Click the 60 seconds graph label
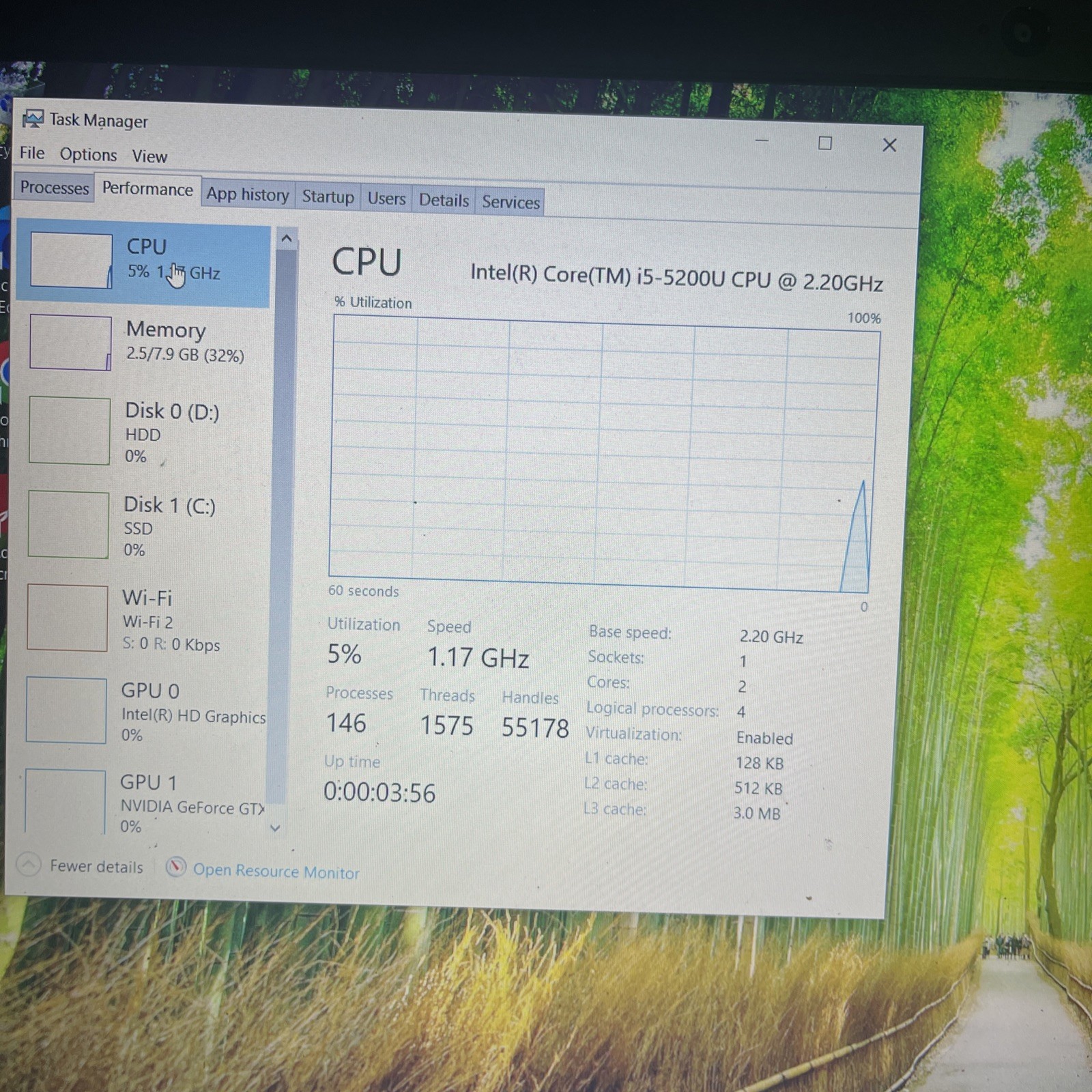Viewport: 1092px width, 1092px height. (x=363, y=591)
